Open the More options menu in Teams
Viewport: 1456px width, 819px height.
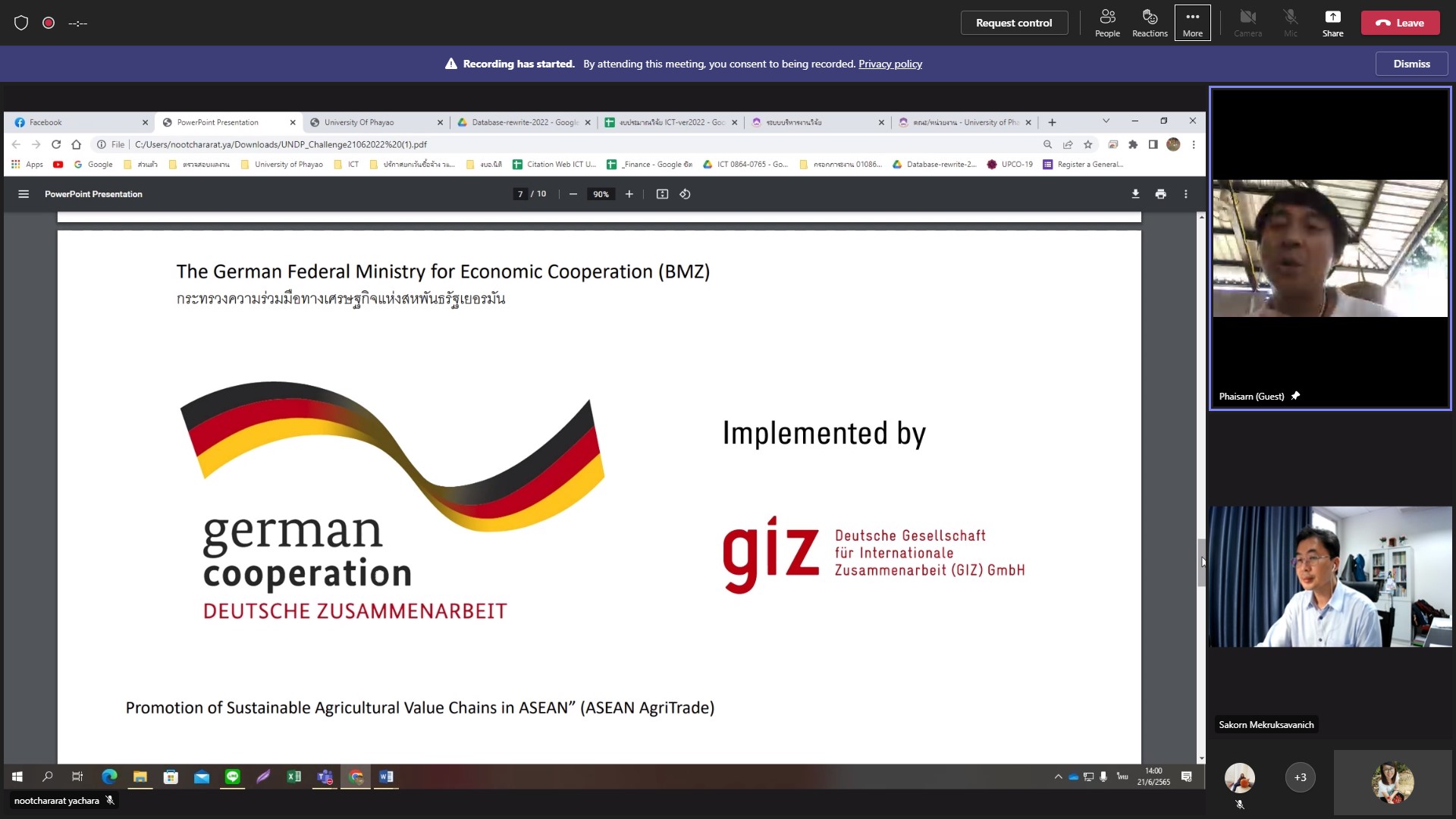[1192, 23]
